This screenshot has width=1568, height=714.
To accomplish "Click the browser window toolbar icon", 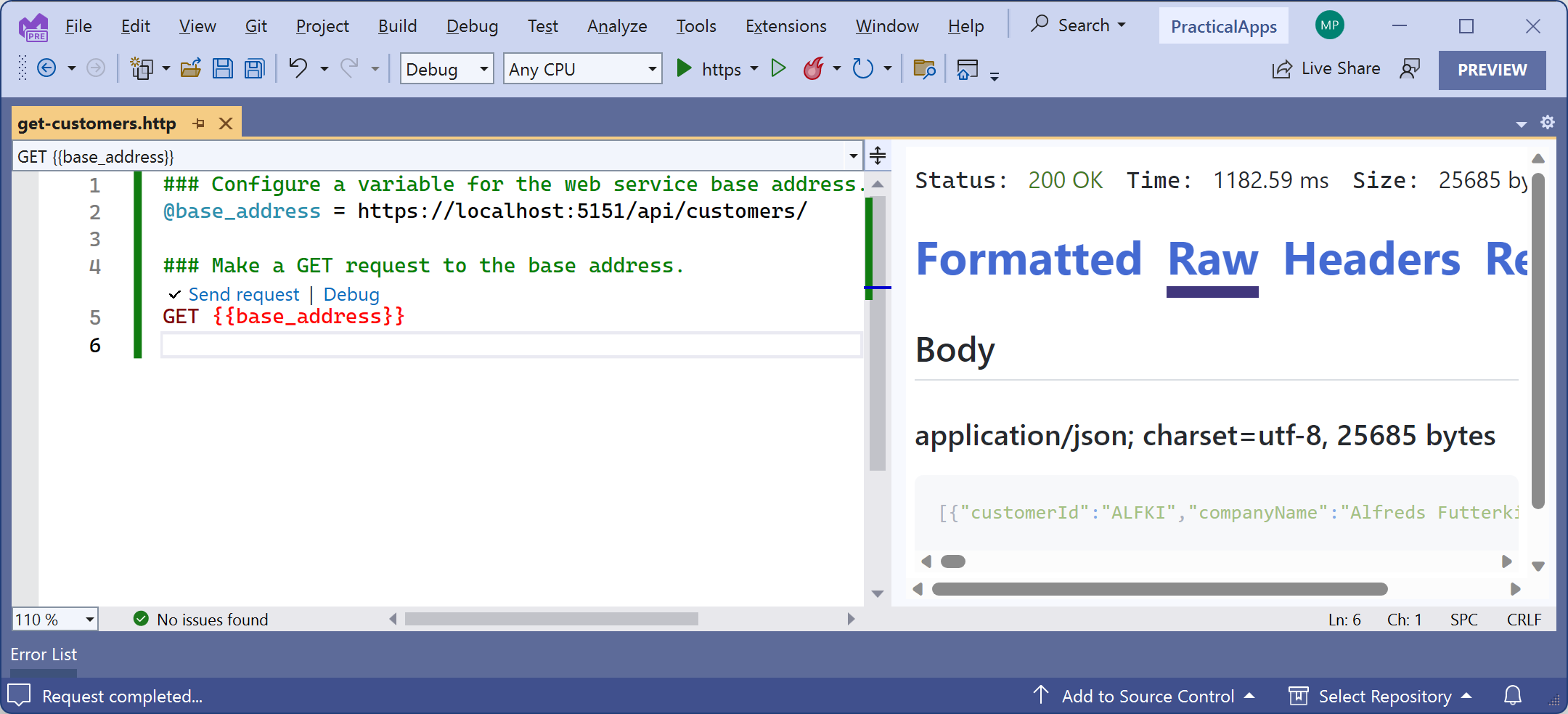I will coord(968,69).
